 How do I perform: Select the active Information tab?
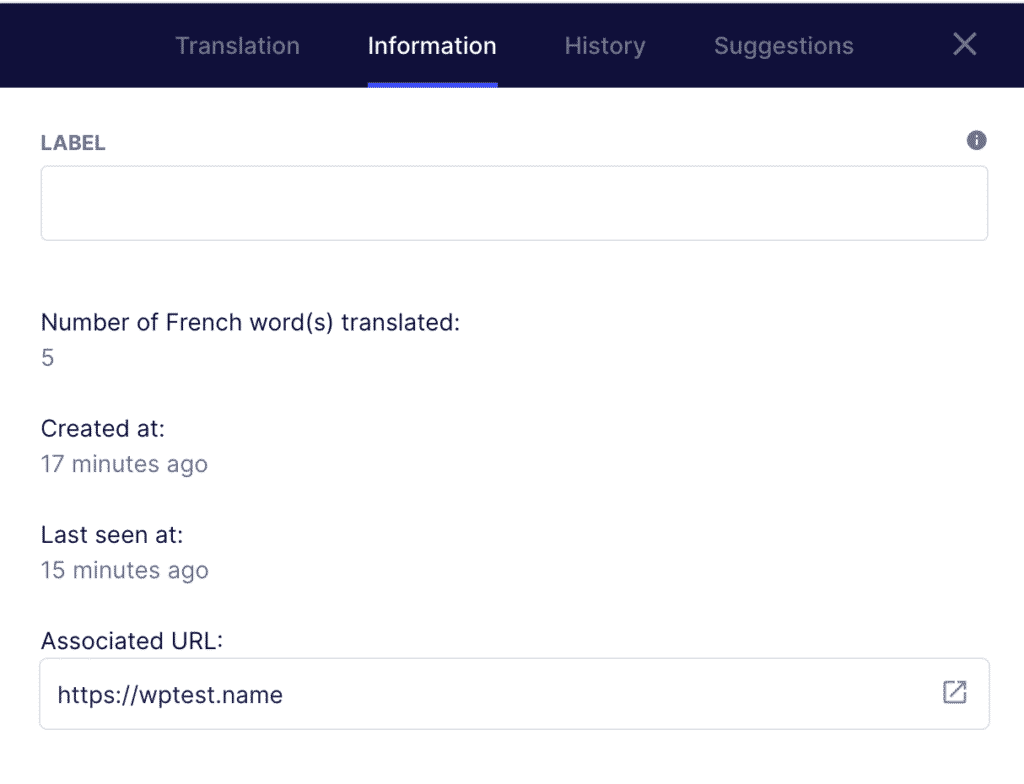(432, 45)
